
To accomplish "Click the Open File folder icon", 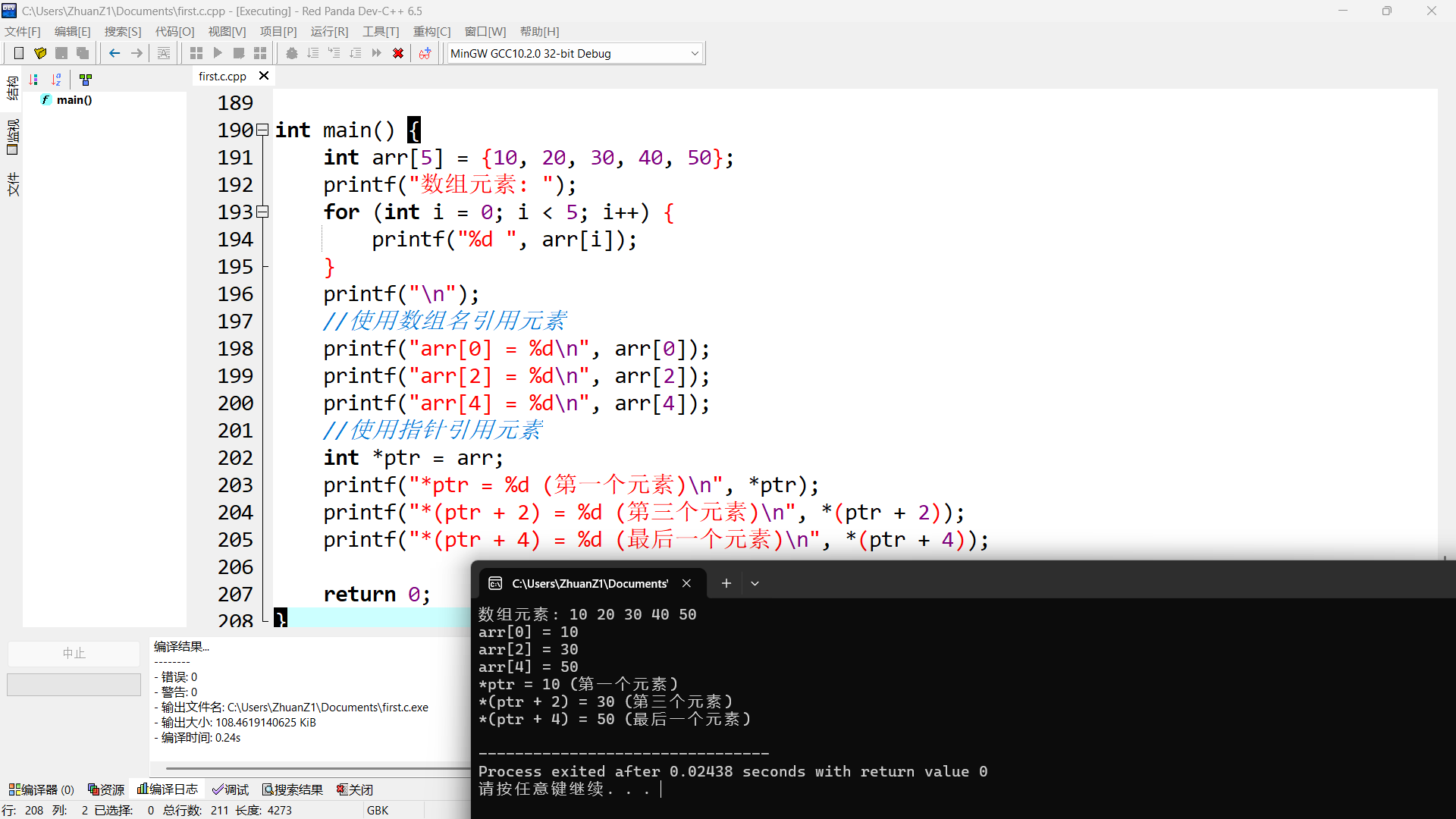I will tap(40, 53).
